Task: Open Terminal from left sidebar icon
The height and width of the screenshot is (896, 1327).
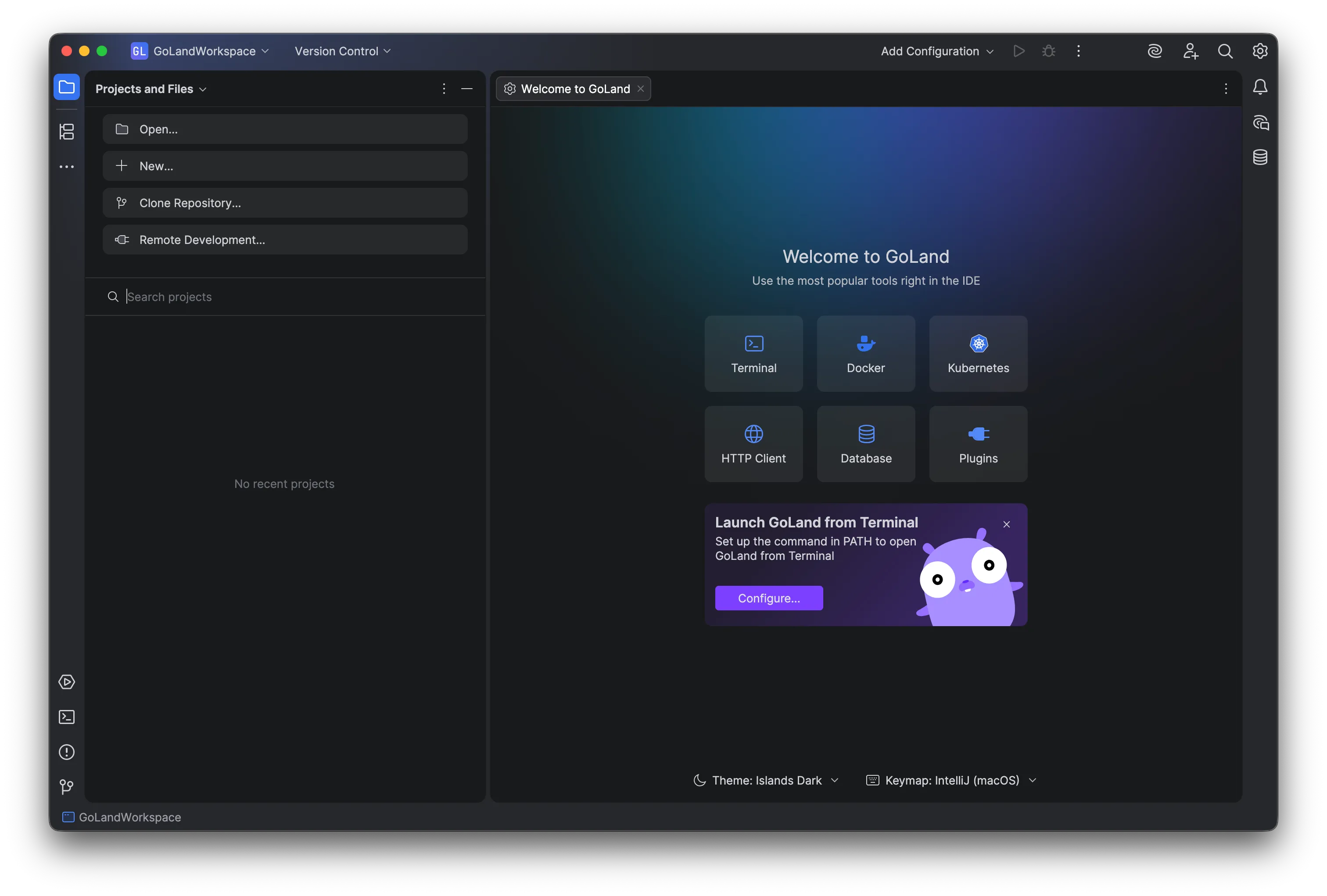Action: tap(67, 717)
